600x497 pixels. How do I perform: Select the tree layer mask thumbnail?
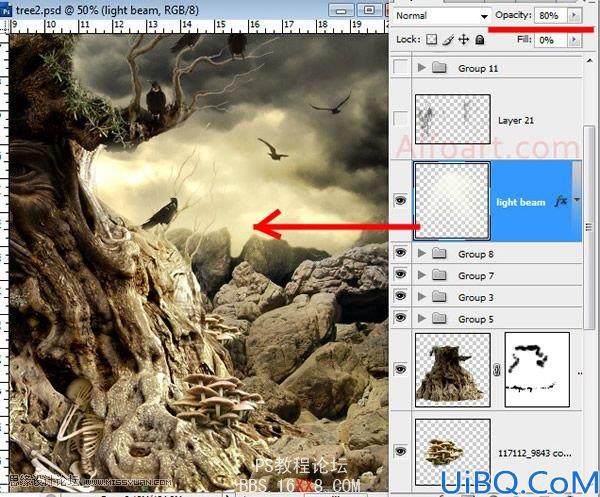click(x=537, y=370)
